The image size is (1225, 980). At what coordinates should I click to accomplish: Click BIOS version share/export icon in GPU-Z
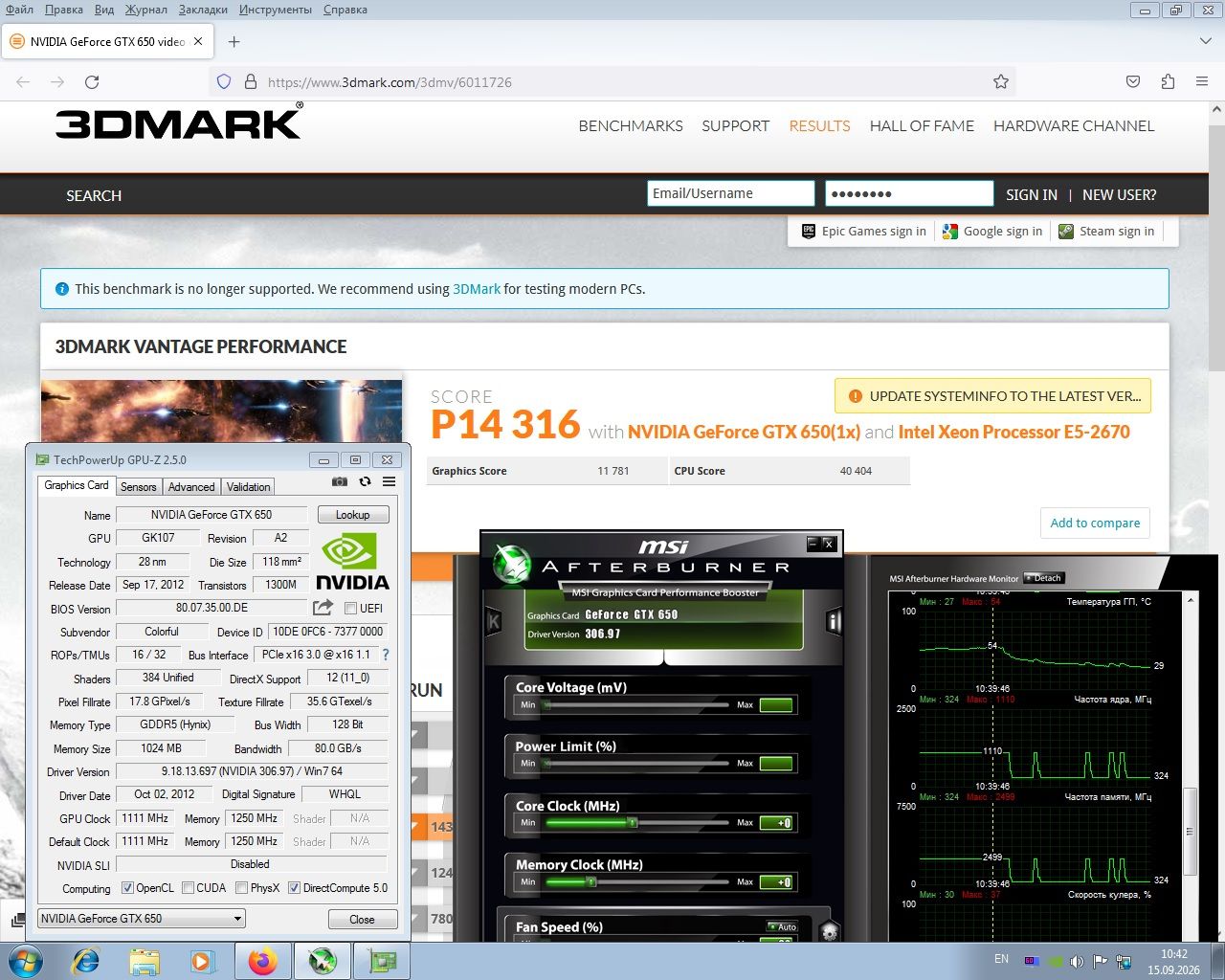(323, 608)
